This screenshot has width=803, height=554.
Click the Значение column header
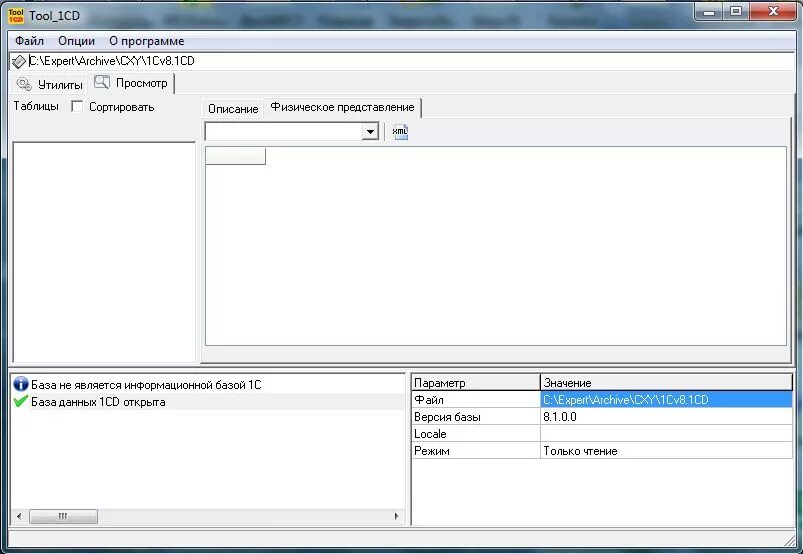666,382
